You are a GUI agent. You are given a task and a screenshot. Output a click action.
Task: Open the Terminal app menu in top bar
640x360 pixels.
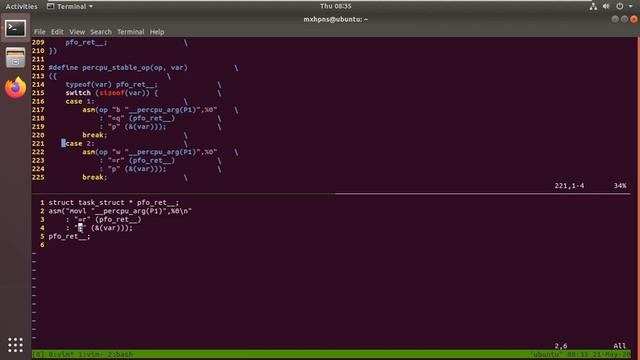point(70,6)
